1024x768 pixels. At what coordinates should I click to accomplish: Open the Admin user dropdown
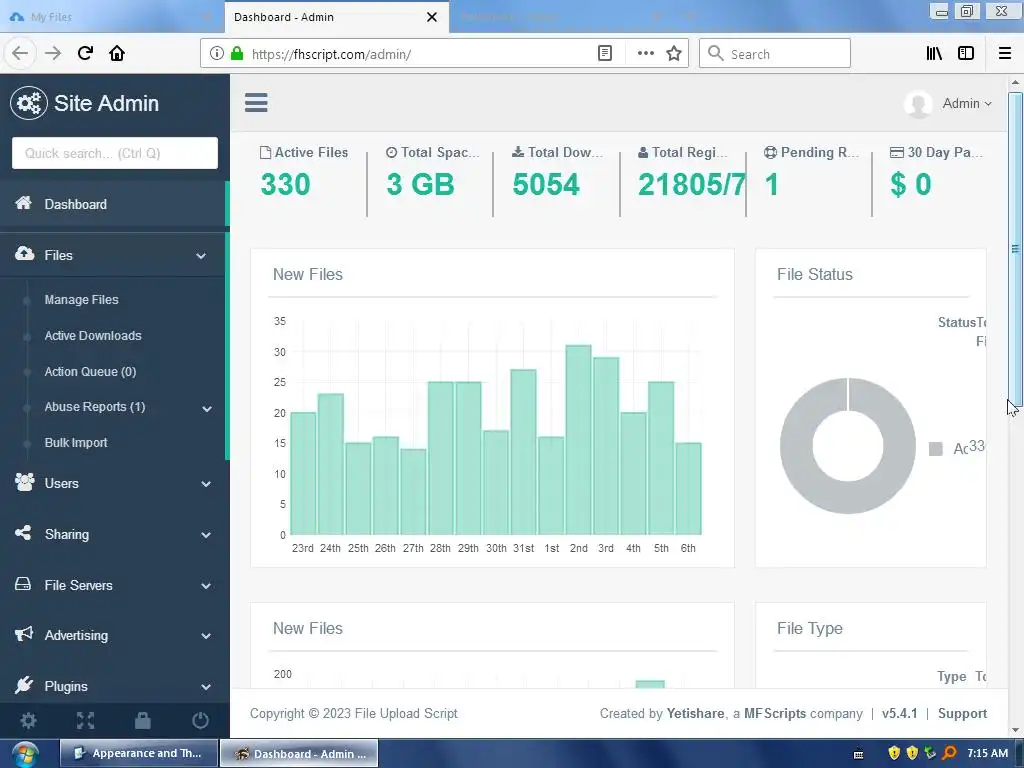coord(967,103)
